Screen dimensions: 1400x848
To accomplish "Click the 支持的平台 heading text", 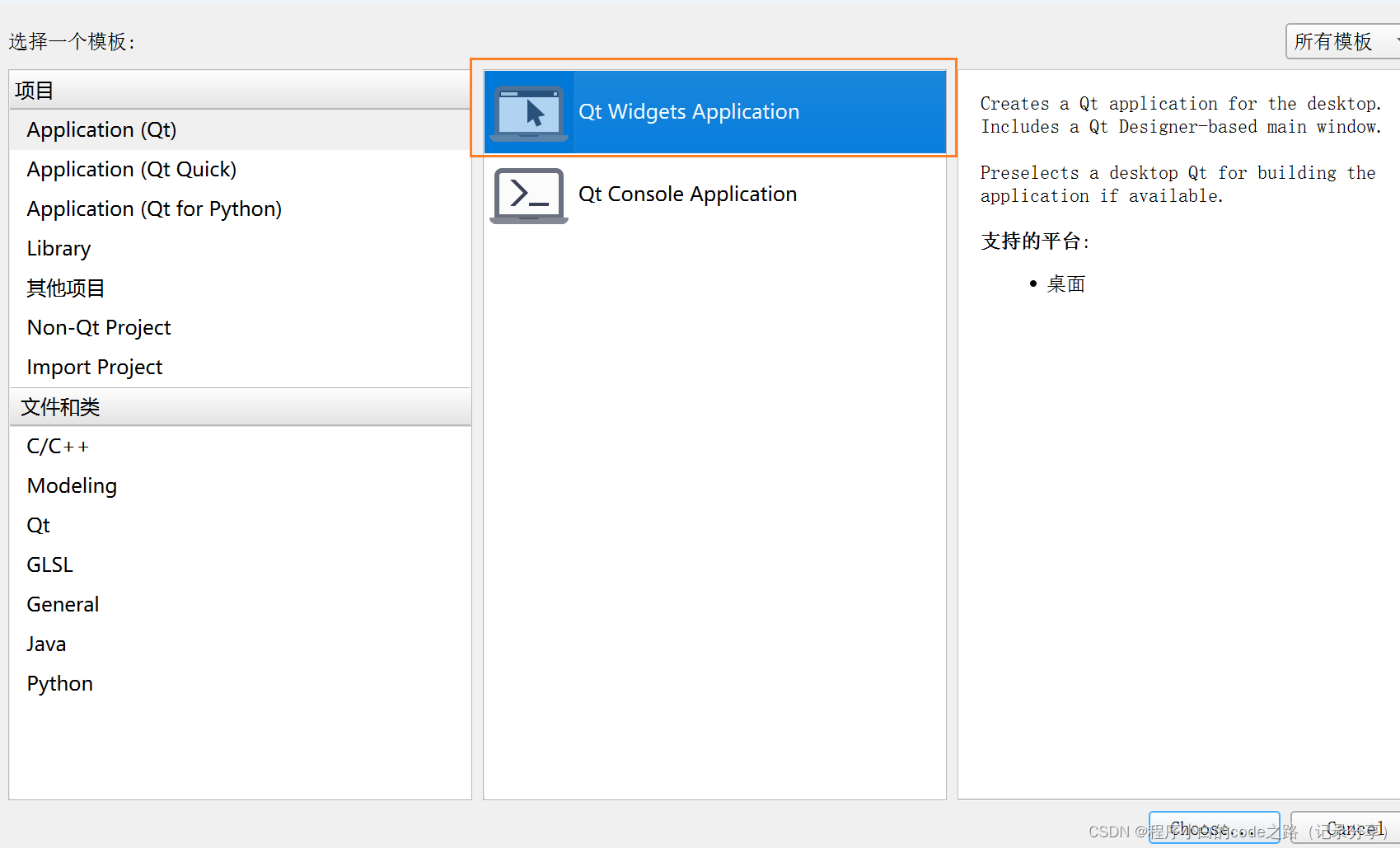I will click(x=1035, y=241).
